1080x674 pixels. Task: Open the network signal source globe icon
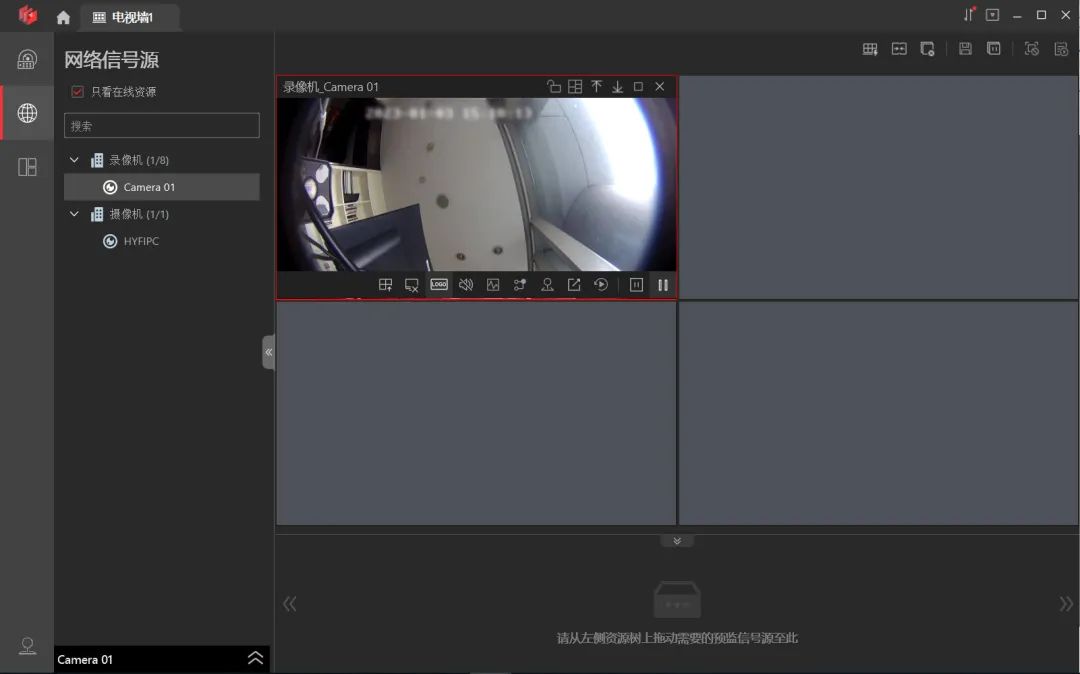27,113
